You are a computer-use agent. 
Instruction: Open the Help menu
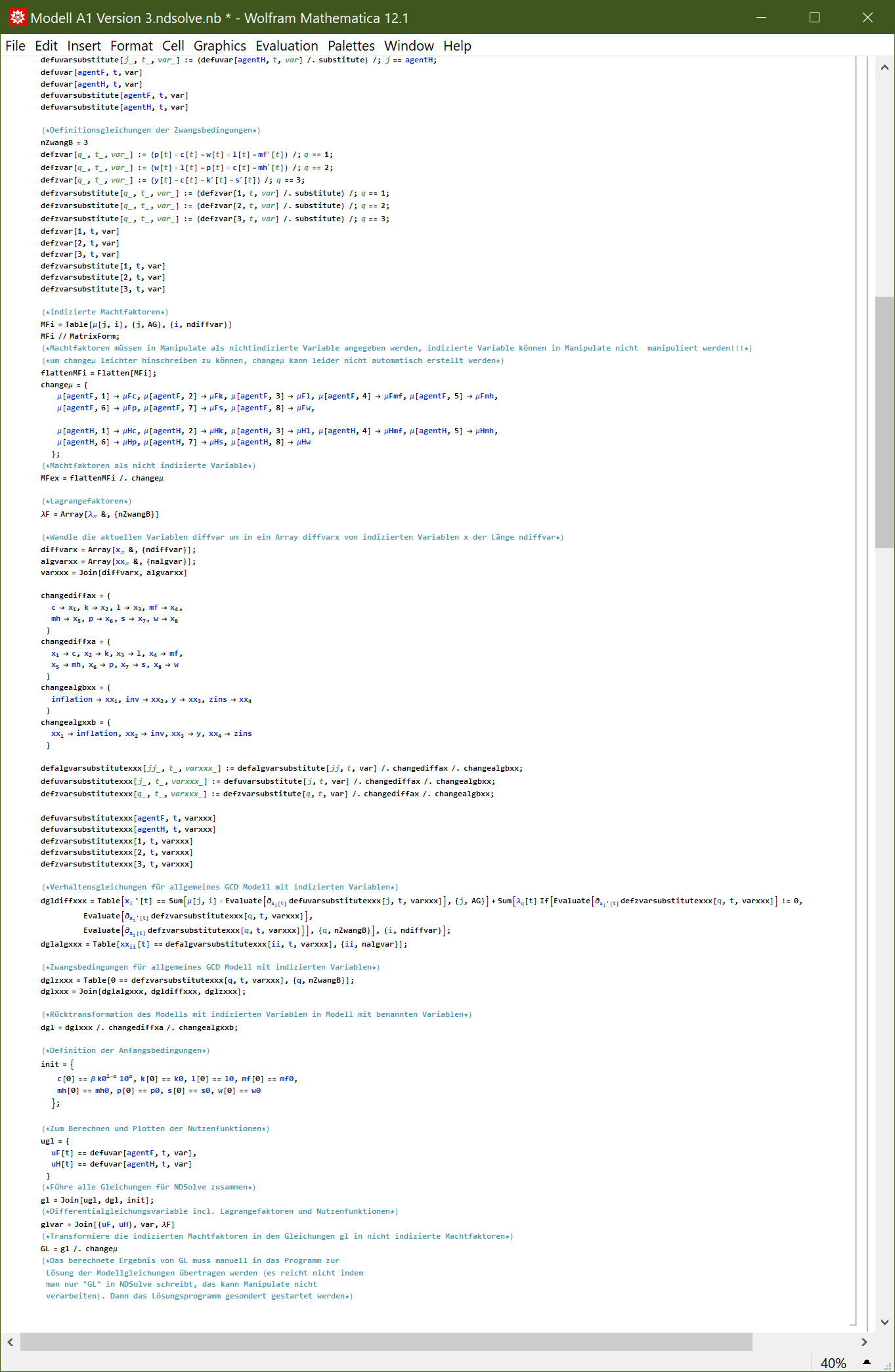(457, 46)
